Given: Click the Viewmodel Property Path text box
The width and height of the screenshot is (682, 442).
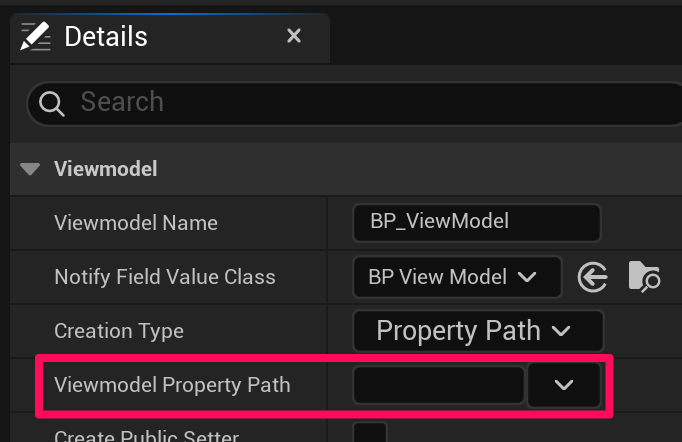Looking at the screenshot, I should tap(438, 384).
